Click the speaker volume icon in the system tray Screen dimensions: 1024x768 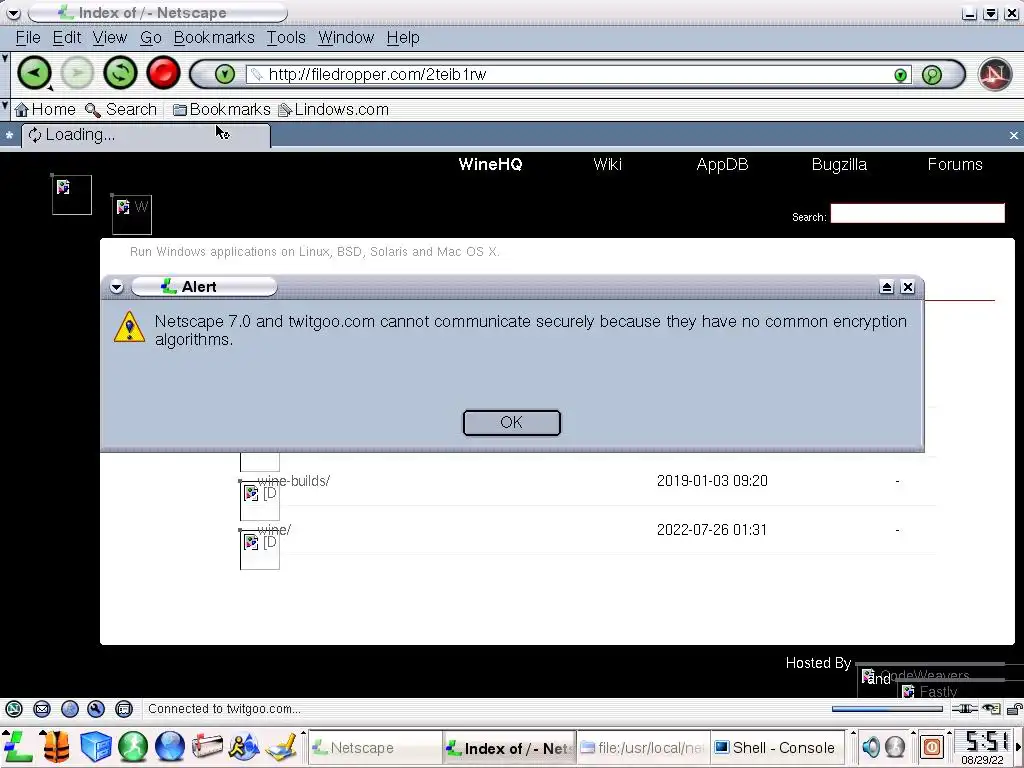[x=871, y=746]
